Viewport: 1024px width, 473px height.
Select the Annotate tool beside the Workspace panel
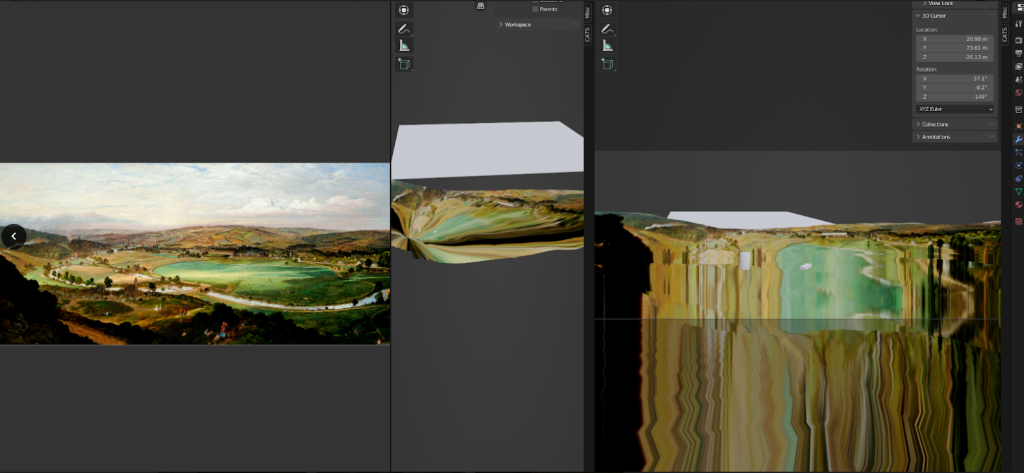click(404, 29)
